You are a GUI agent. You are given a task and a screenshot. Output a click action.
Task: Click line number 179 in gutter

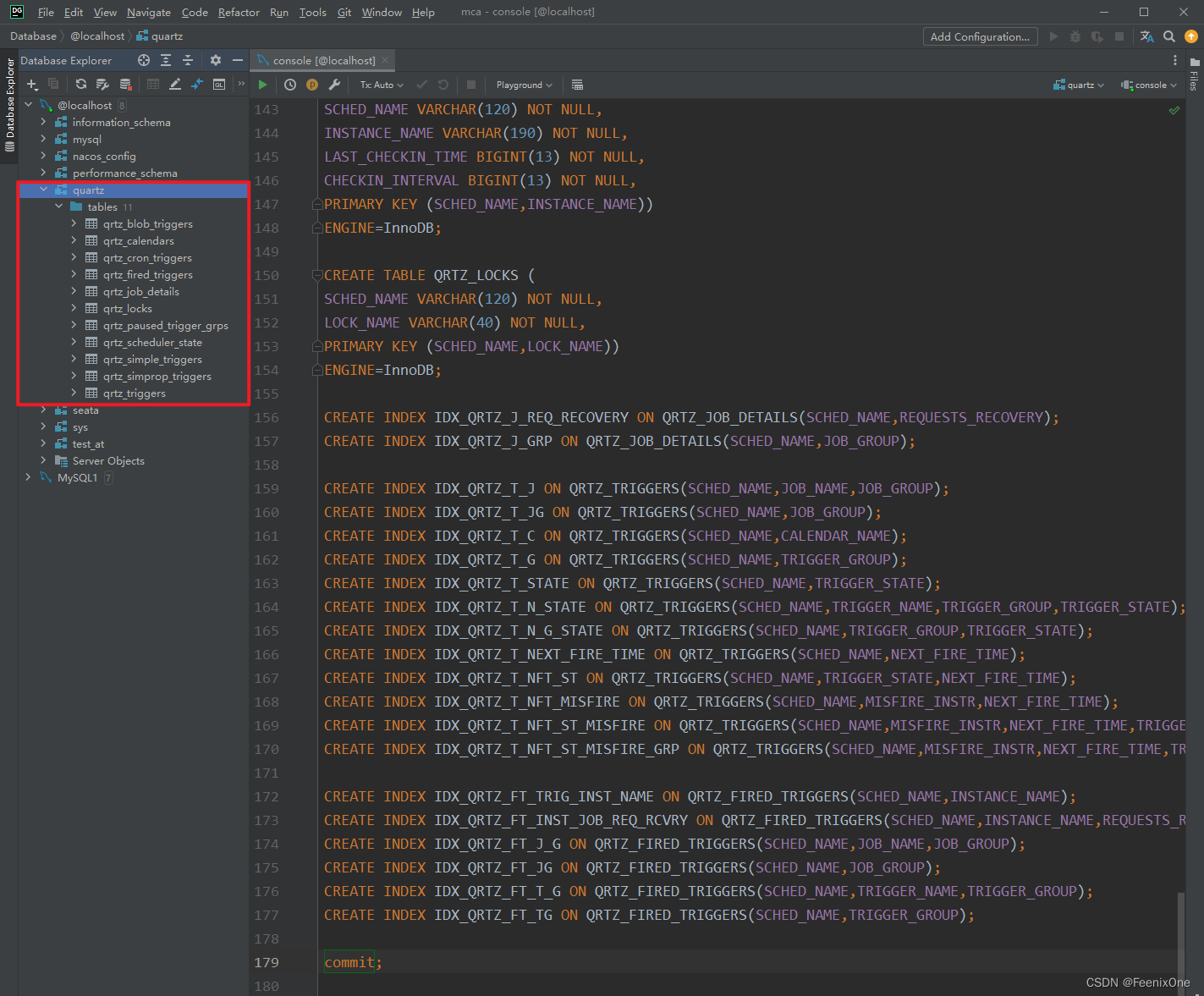[x=267, y=962]
